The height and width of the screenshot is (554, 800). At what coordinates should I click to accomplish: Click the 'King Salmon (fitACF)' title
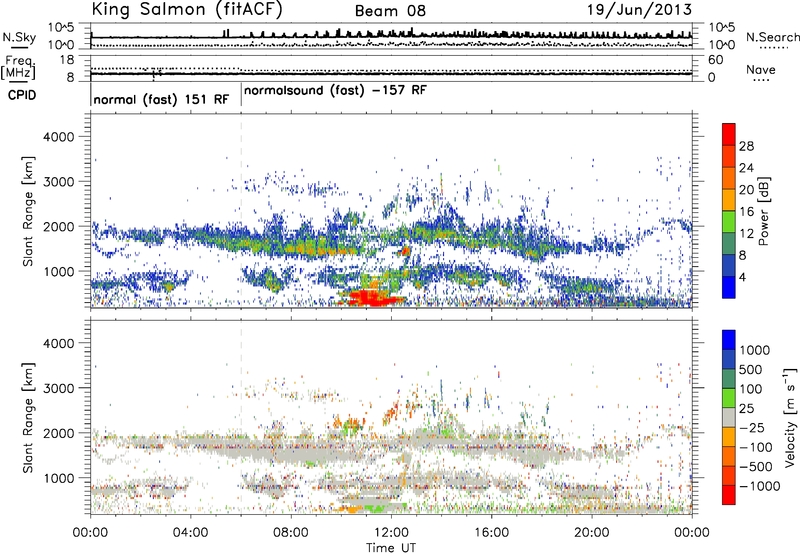tap(187, 9)
